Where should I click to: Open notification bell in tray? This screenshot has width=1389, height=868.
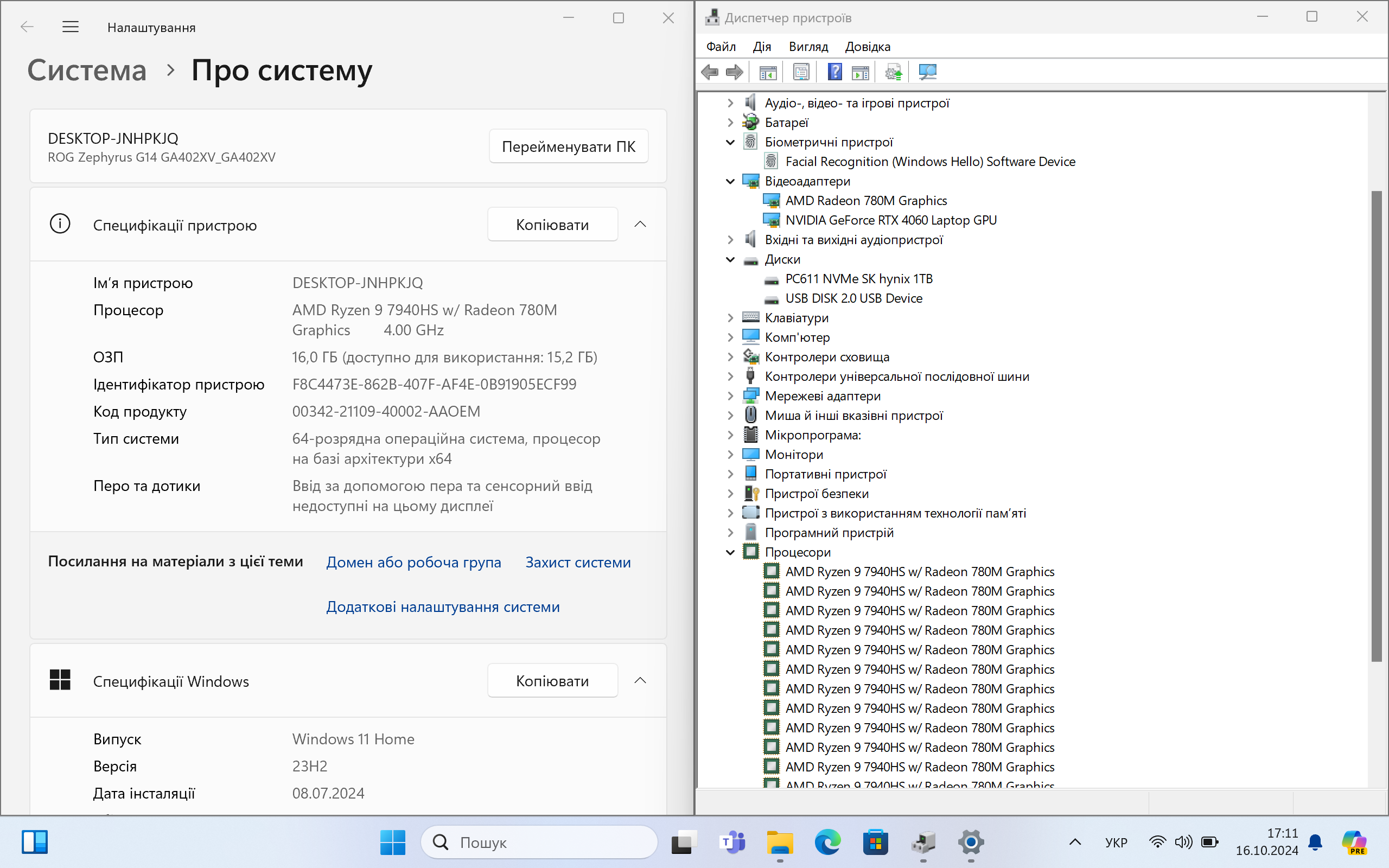tap(1316, 842)
